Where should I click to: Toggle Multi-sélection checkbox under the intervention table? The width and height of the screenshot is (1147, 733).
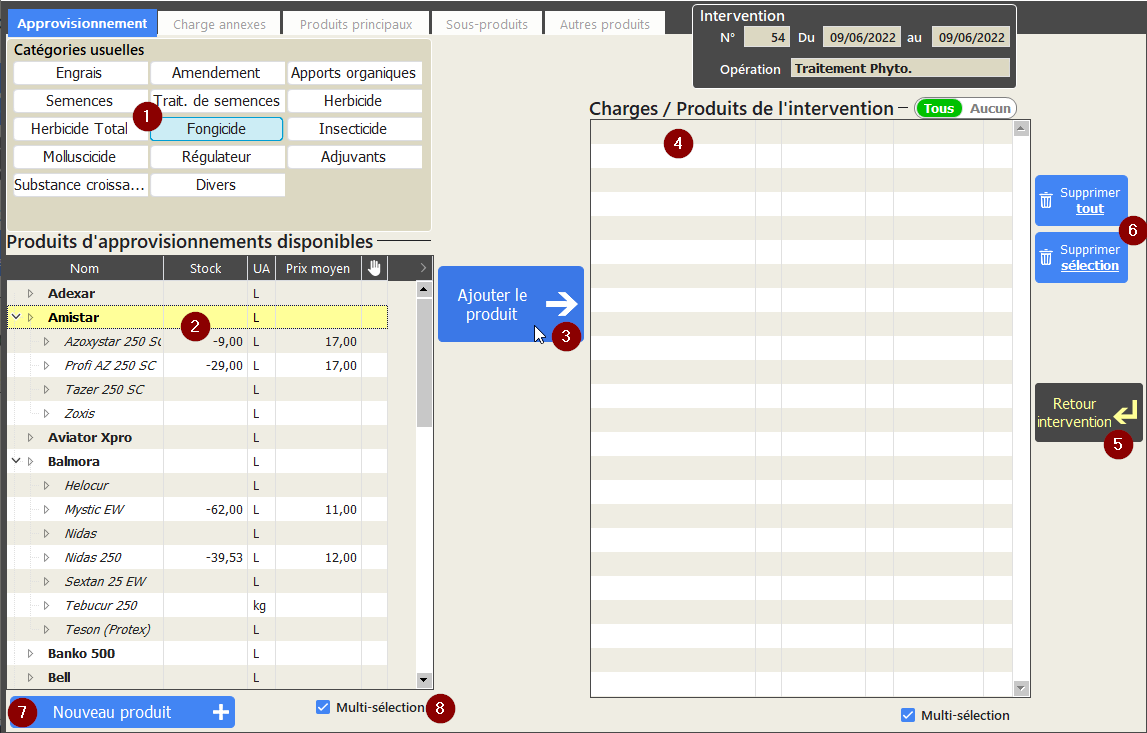[908, 715]
